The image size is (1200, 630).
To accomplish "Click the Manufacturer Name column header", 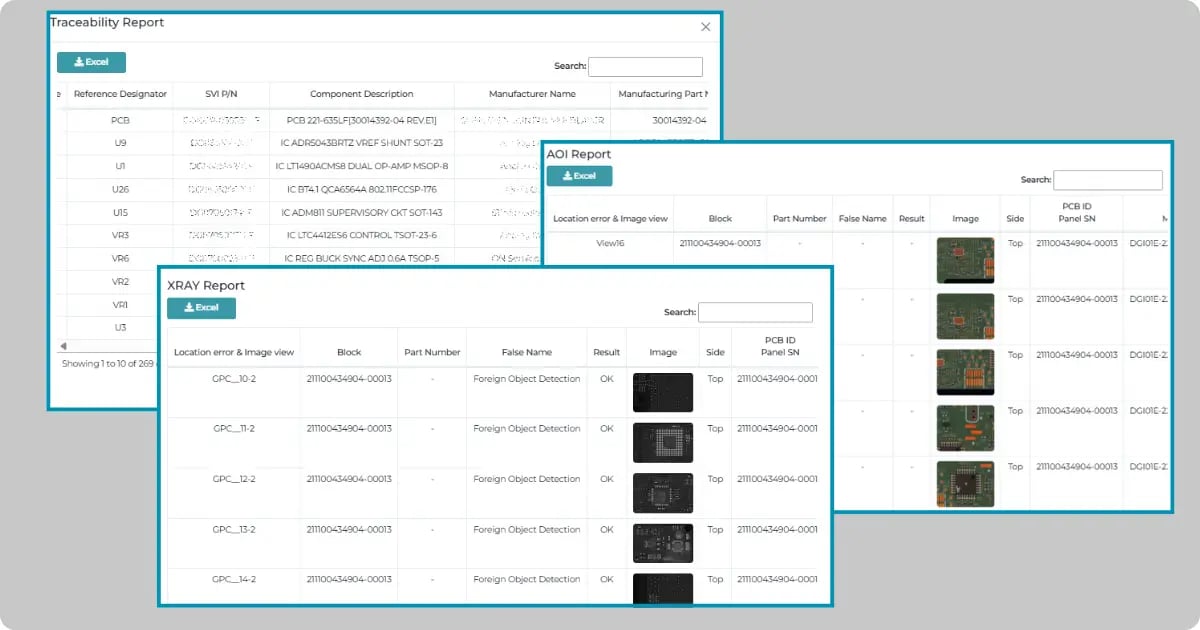I will pos(531,94).
